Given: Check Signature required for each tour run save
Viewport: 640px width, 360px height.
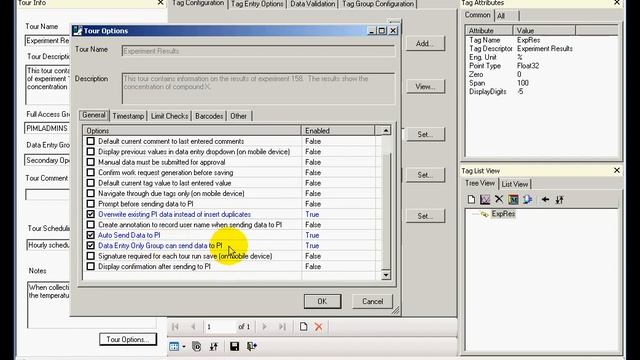Looking at the screenshot, I should point(91,256).
